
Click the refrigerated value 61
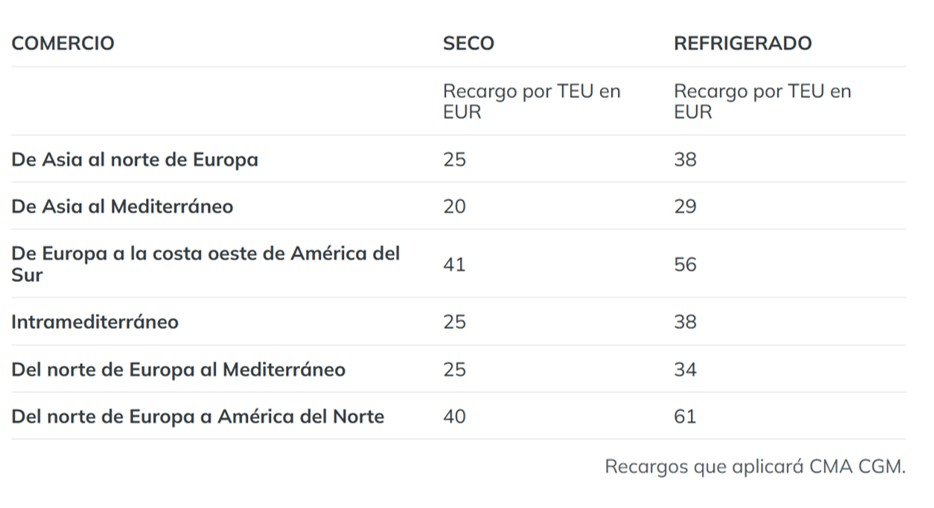[685, 416]
